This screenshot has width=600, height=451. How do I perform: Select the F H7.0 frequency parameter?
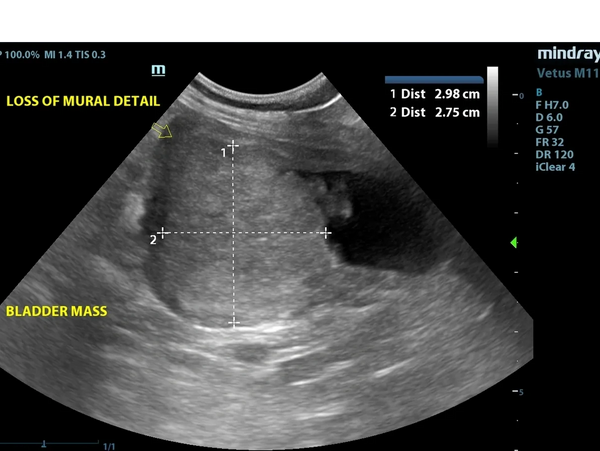[x=553, y=104]
